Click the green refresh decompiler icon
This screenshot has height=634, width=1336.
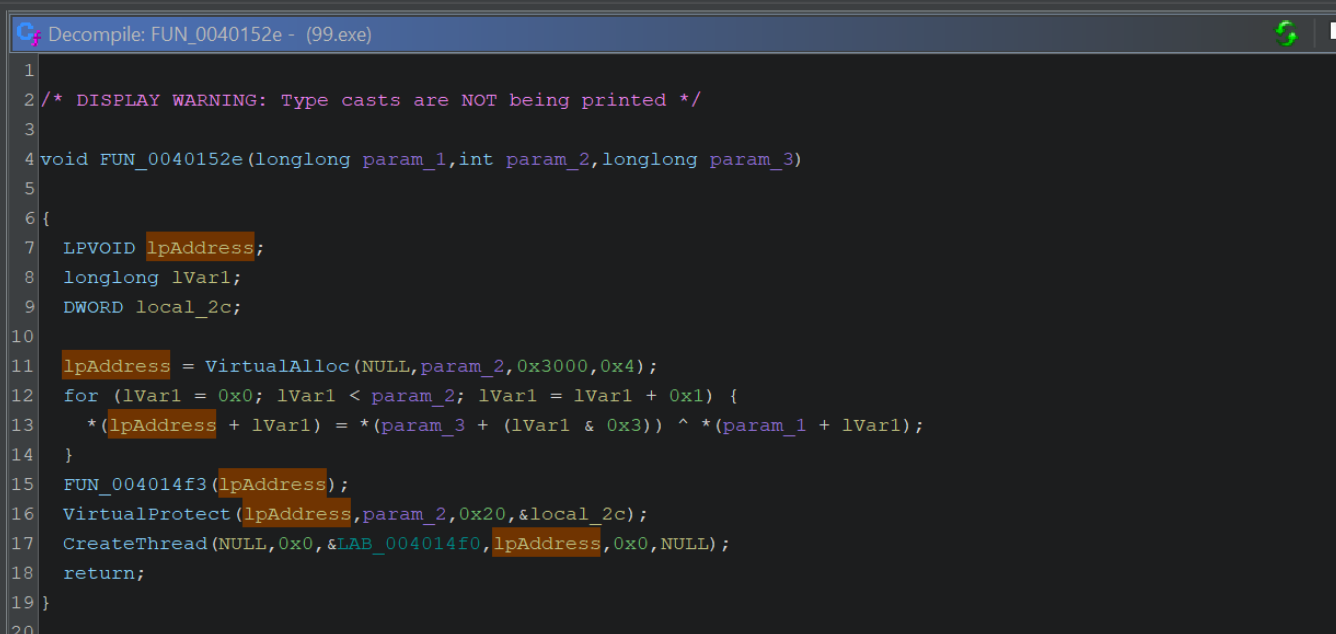click(x=1286, y=33)
